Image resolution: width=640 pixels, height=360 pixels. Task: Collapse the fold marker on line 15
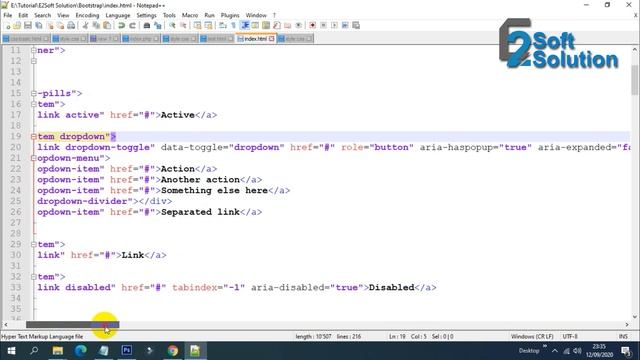(x=33, y=93)
